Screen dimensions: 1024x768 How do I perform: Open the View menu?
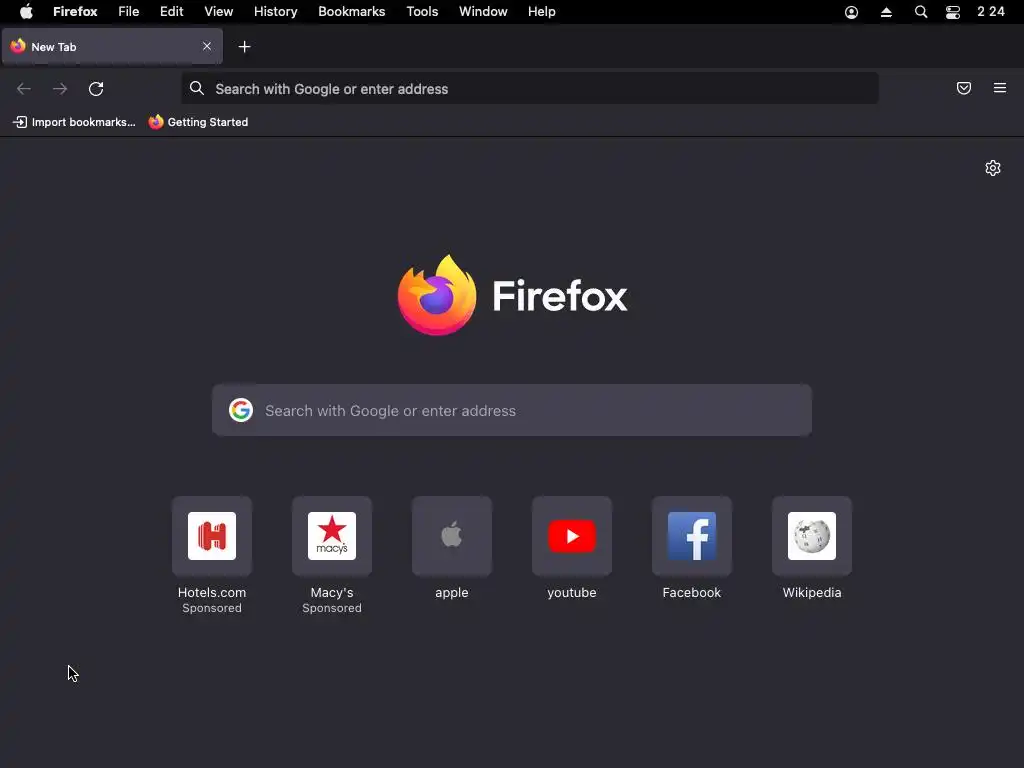tap(218, 12)
